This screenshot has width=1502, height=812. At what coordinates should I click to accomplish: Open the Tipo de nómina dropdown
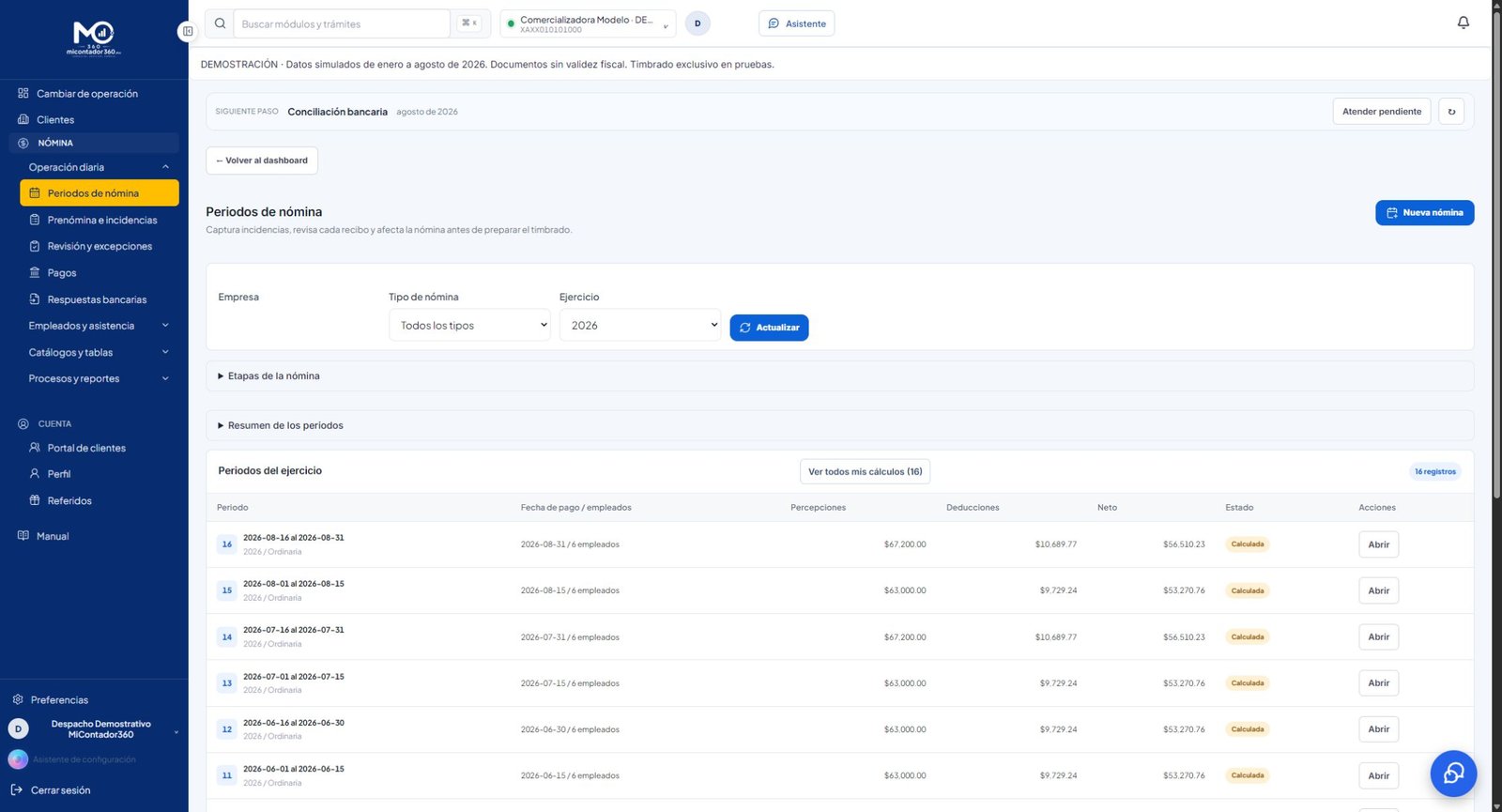[469, 326]
